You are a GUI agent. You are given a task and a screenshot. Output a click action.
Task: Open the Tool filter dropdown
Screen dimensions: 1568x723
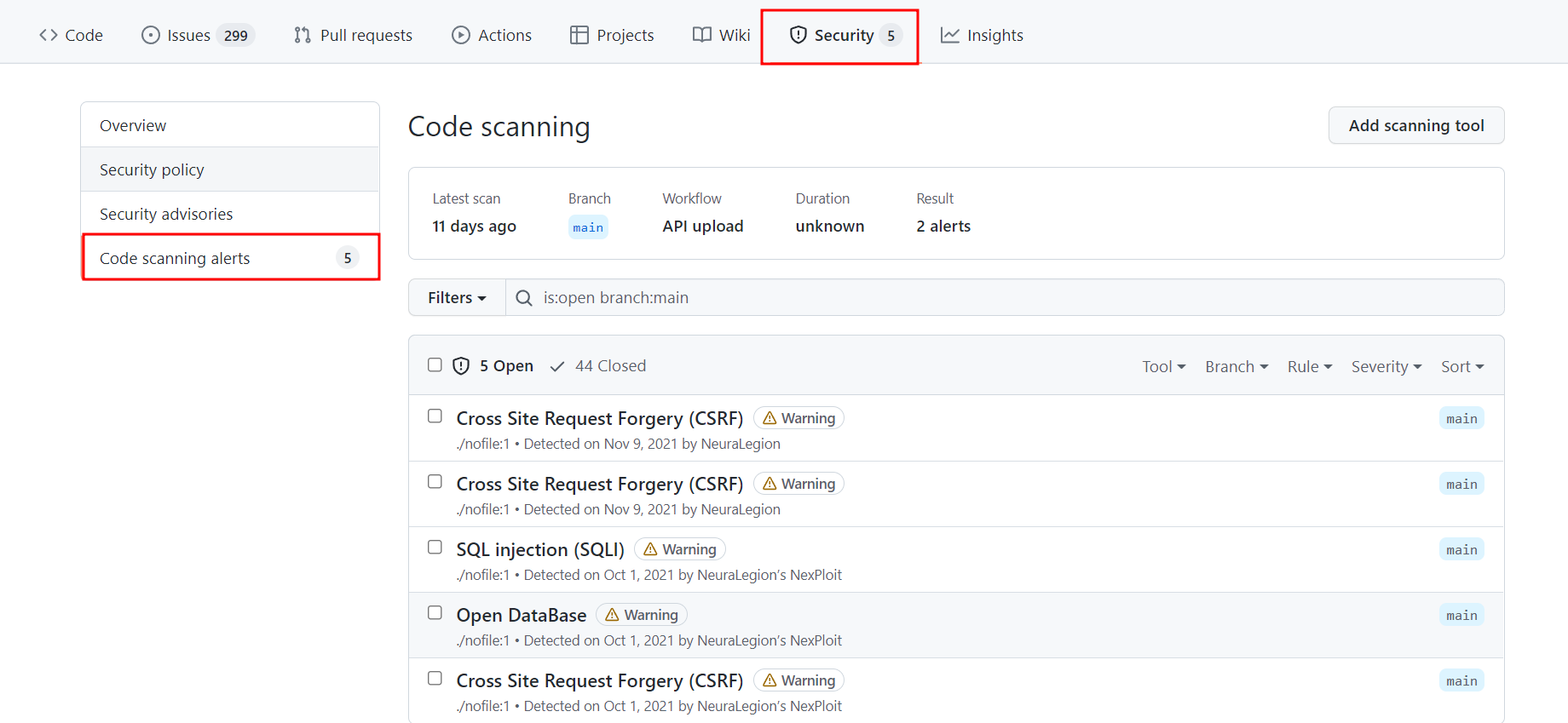pyautogui.click(x=1164, y=366)
